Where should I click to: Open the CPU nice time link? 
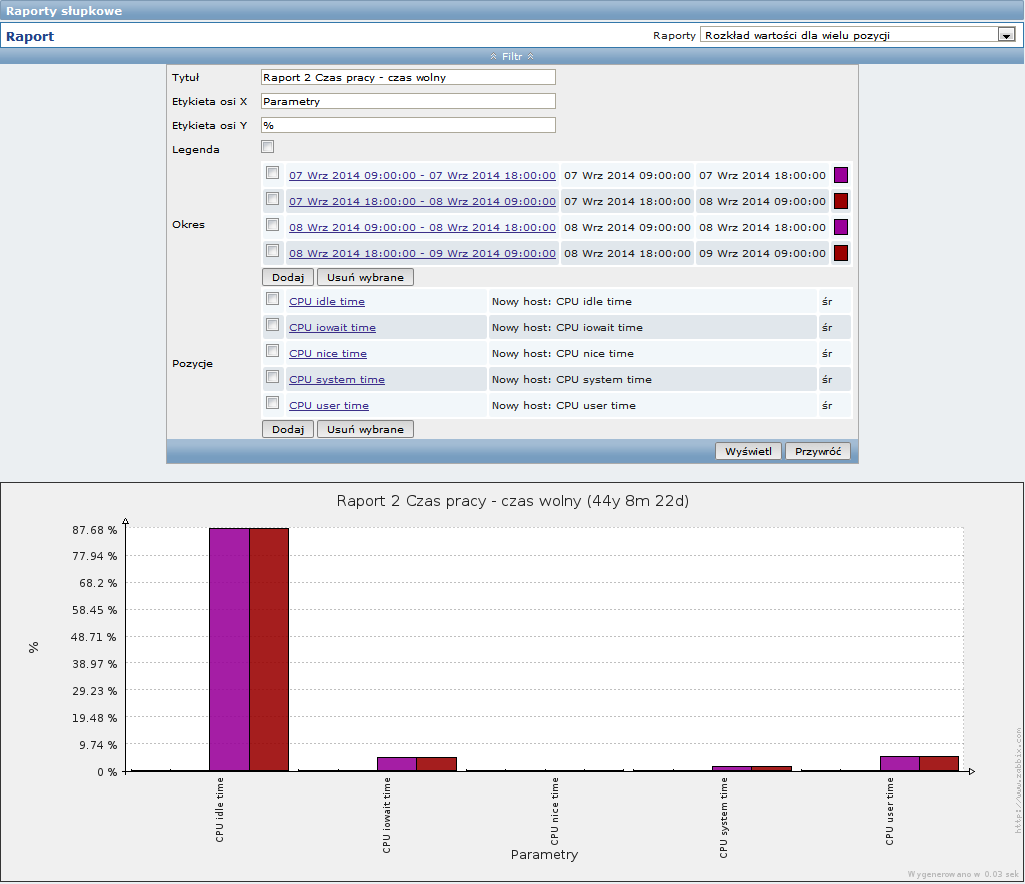(328, 354)
